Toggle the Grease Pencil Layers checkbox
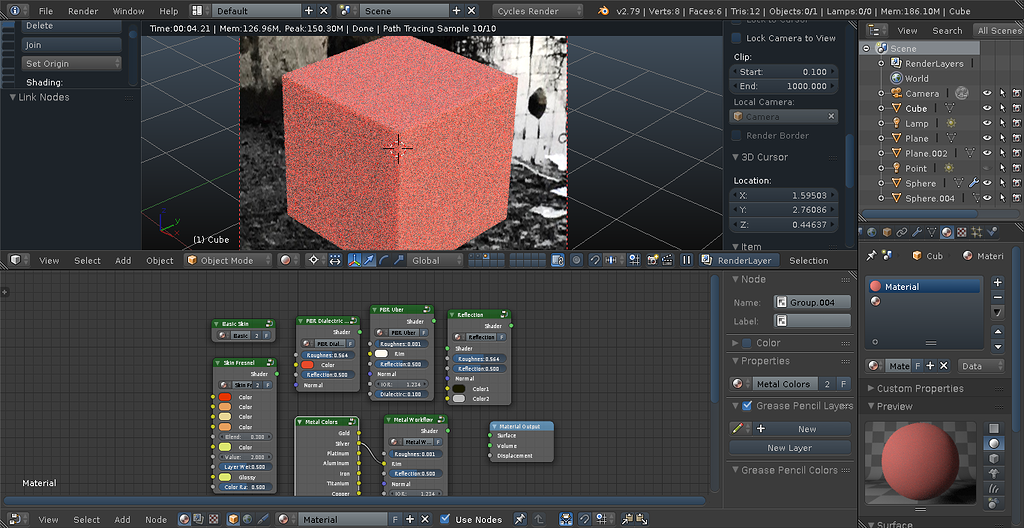The width and height of the screenshot is (1024, 528). pyautogui.click(x=746, y=406)
